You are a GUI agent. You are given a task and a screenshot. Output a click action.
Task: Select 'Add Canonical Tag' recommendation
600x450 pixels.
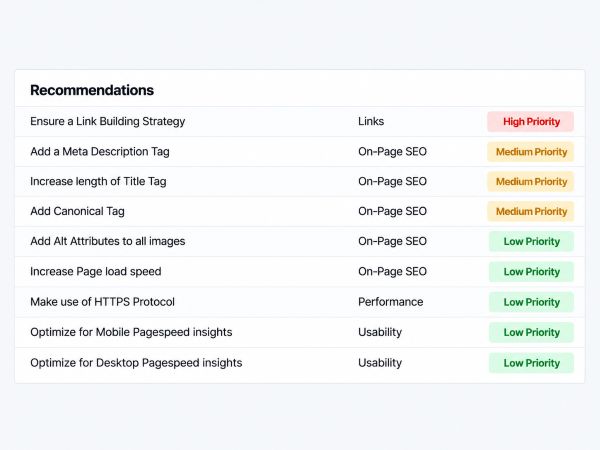click(77, 211)
